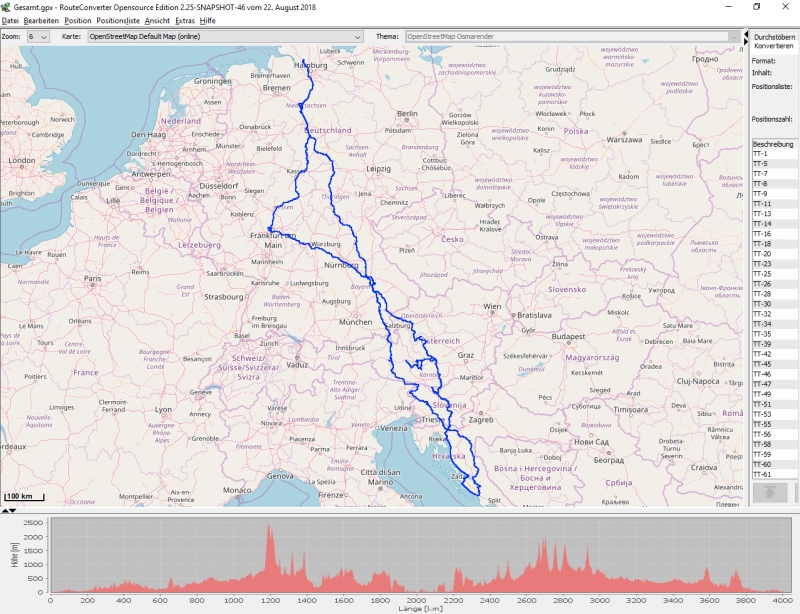Open the Bearbeiten menu
The height and width of the screenshot is (614, 800).
[41, 20]
